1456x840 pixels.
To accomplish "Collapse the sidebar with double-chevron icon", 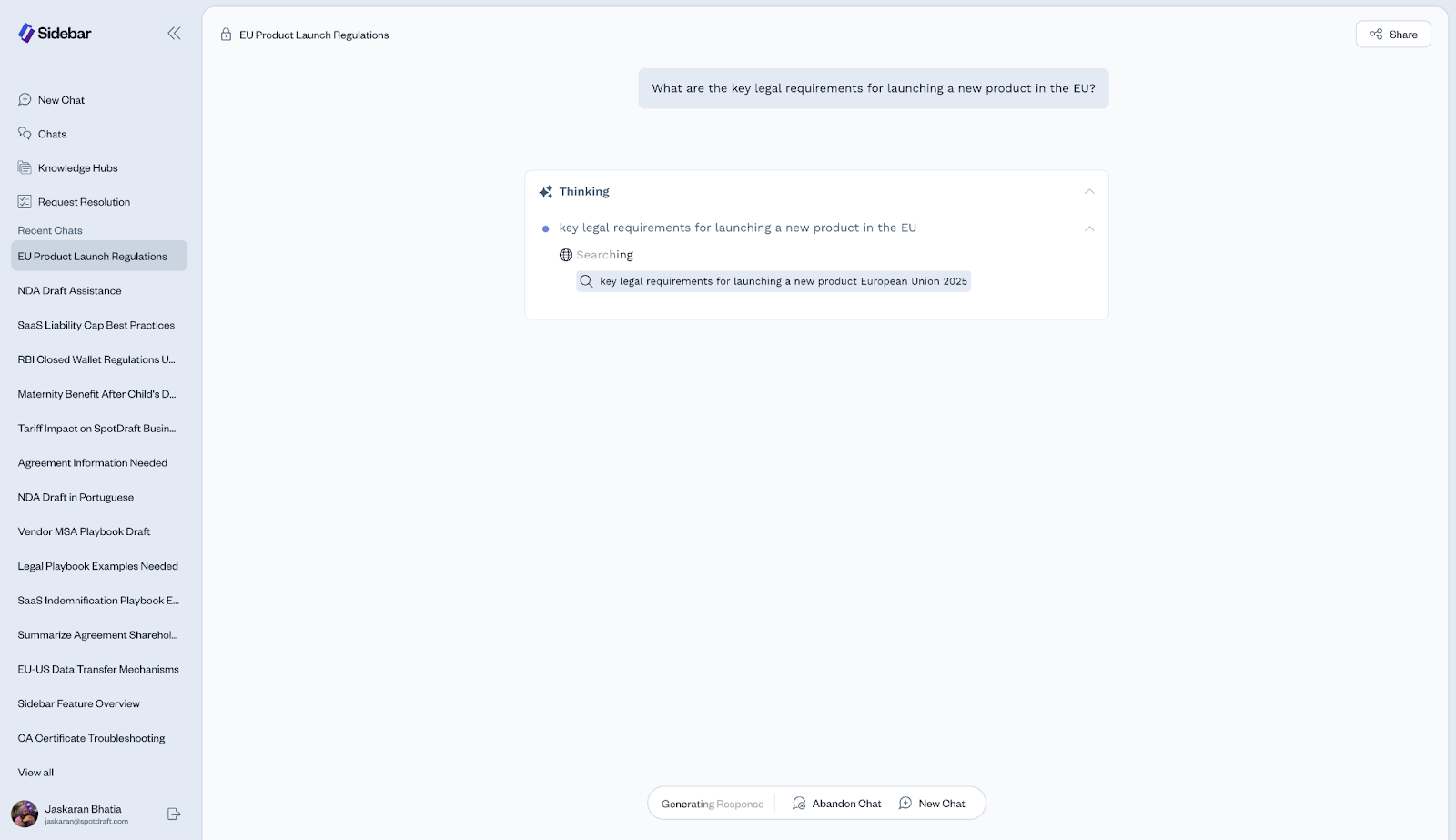I will pos(174,34).
